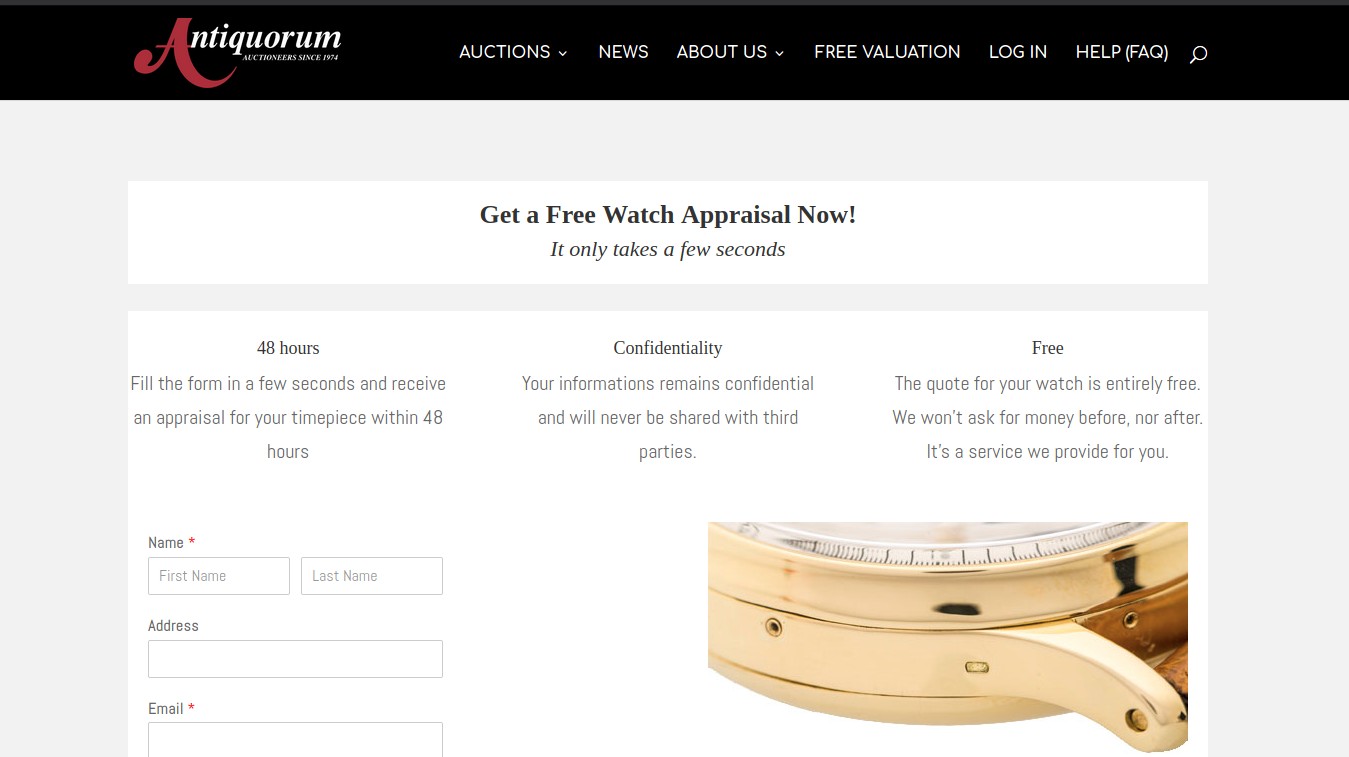Open the News menu item
The image size is (1349, 757).
pyautogui.click(x=623, y=52)
